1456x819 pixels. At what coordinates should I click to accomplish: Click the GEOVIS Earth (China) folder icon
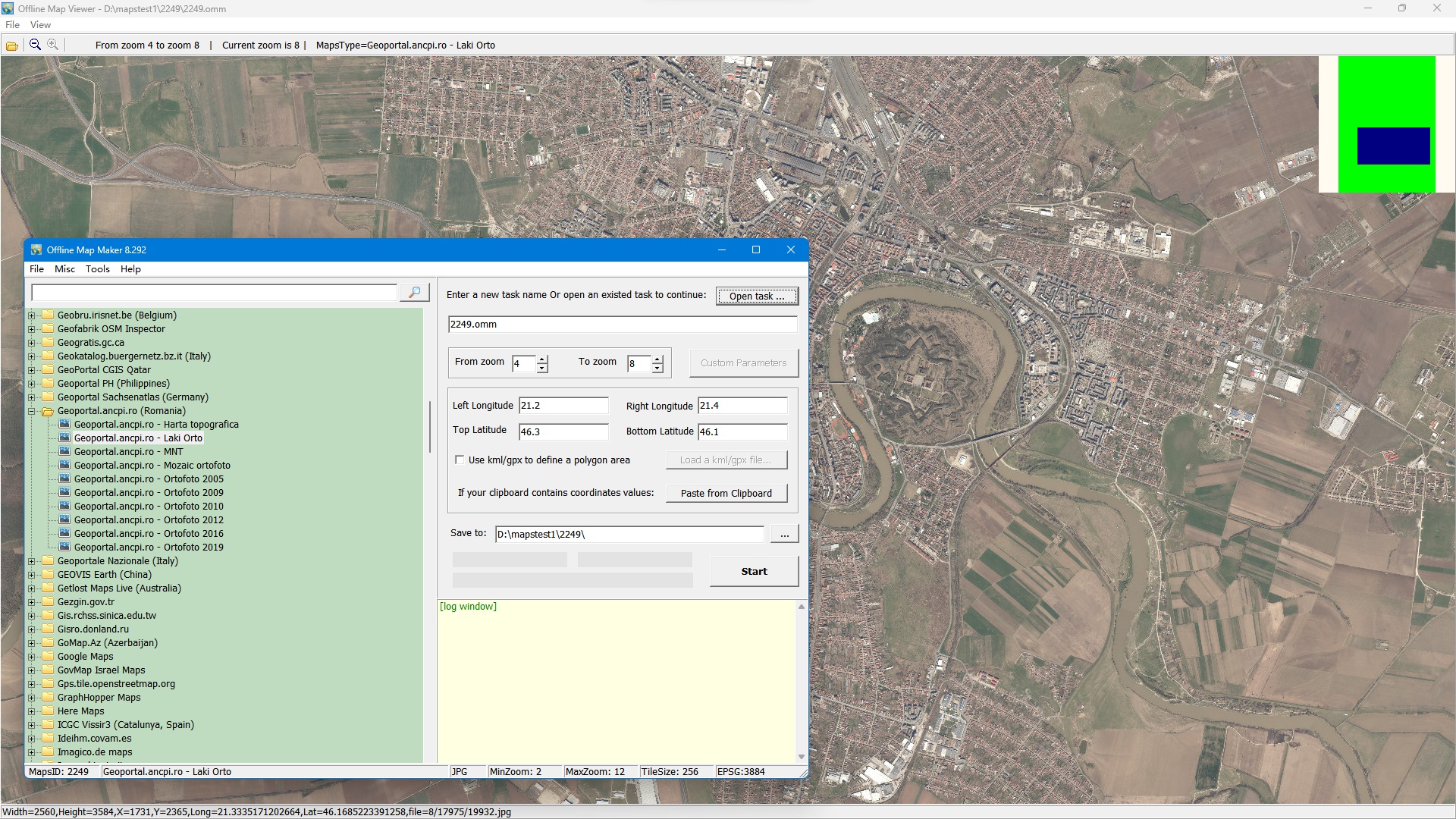coord(48,575)
